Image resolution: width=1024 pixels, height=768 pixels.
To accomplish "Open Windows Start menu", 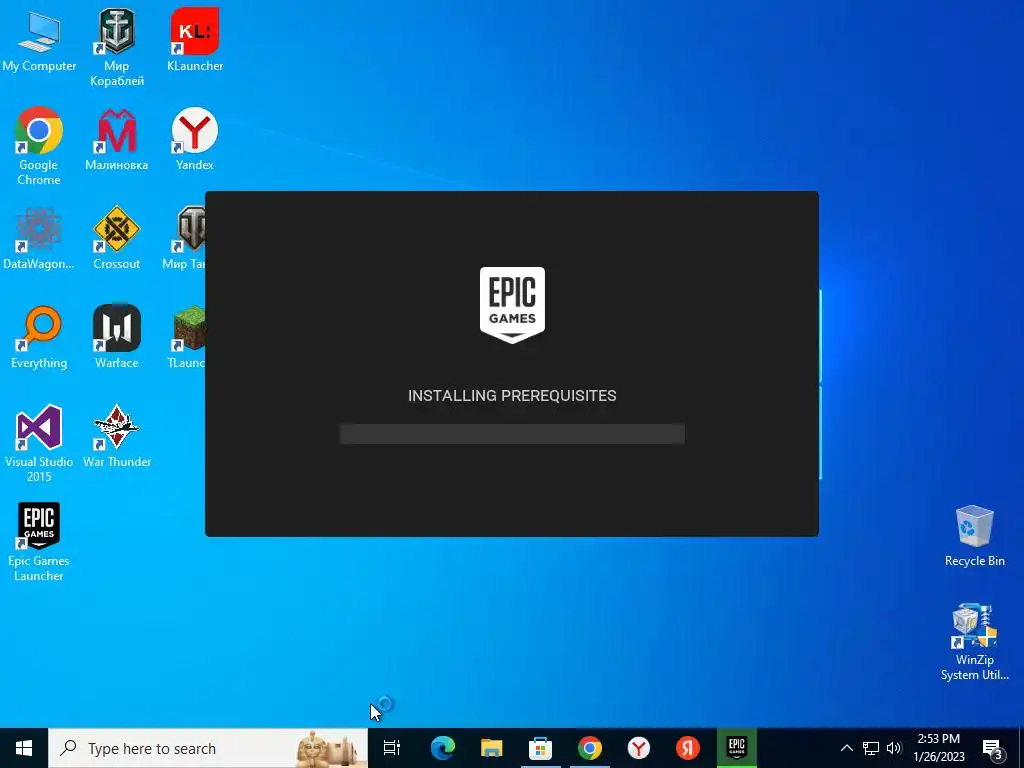I will pos(24,748).
